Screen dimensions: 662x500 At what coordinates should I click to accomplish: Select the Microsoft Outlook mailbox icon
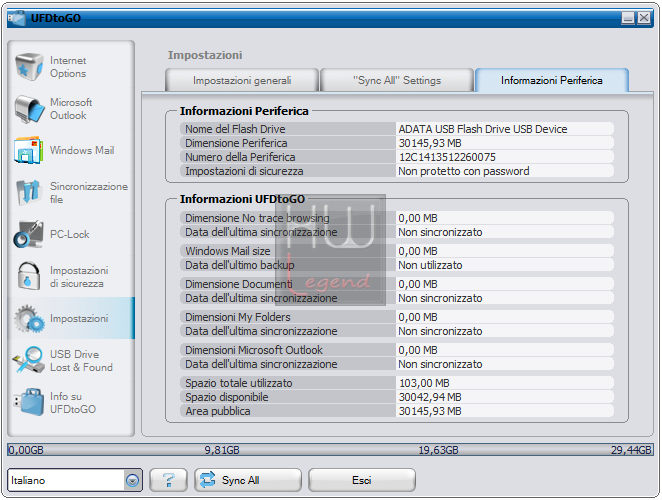(x=29, y=109)
